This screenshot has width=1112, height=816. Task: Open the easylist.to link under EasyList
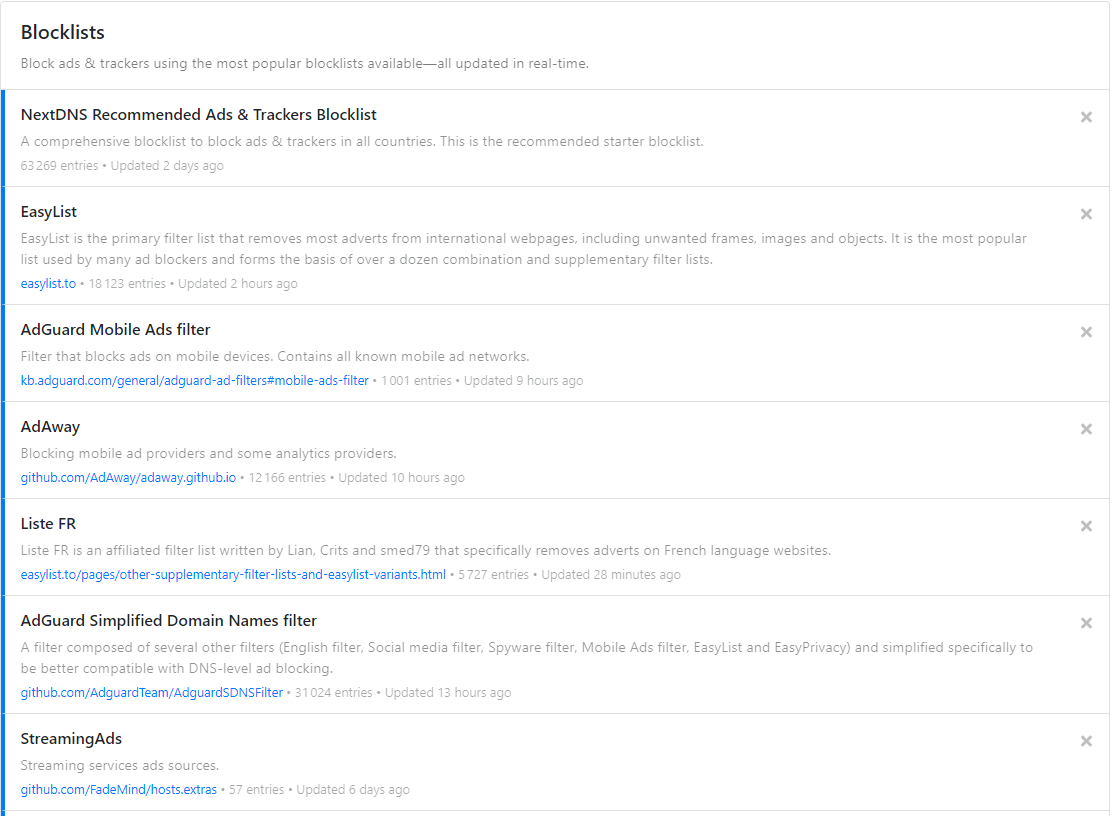coord(48,284)
